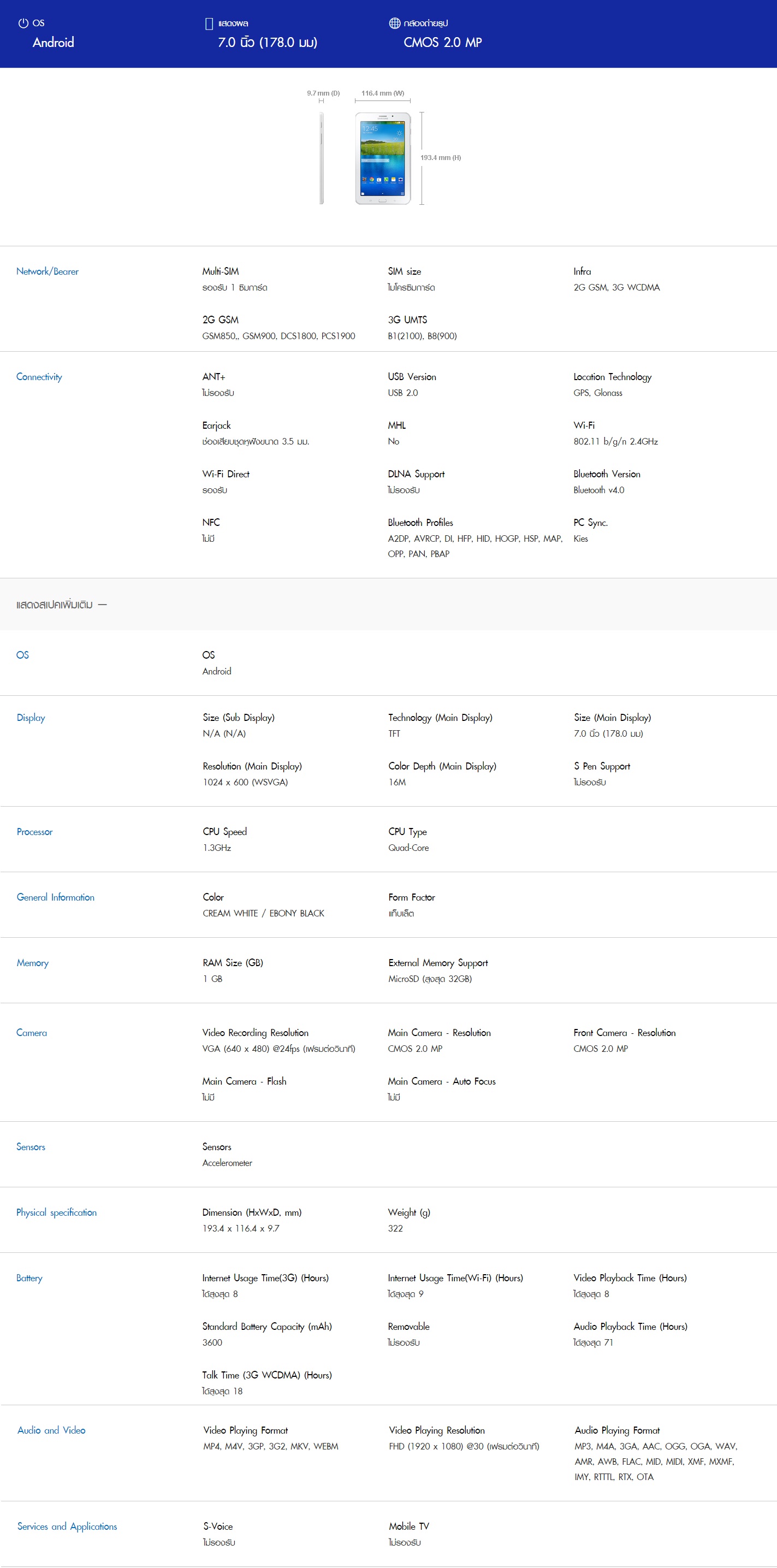This screenshot has width=777, height=1568.
Task: Click the tablet front view image
Action: click(383, 158)
